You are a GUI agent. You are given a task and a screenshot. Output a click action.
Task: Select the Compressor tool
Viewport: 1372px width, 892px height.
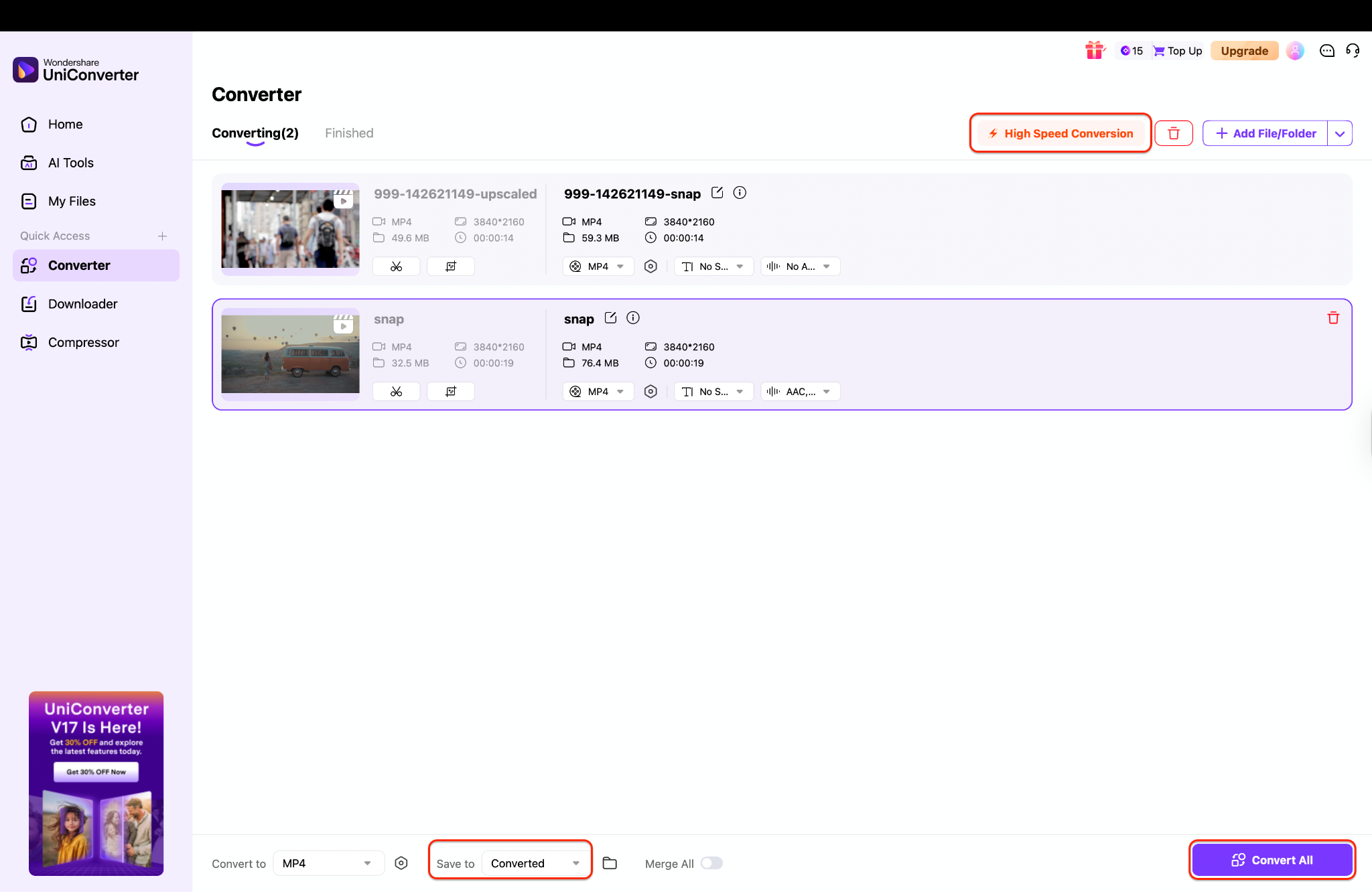[x=83, y=342]
